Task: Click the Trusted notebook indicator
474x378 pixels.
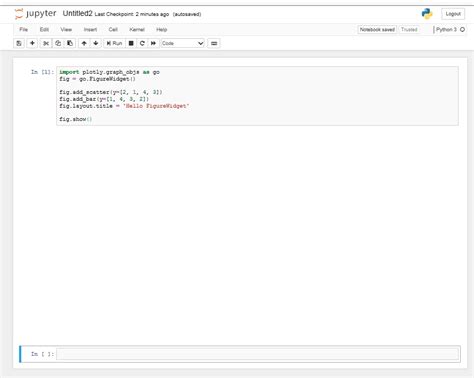Action: 409,29
